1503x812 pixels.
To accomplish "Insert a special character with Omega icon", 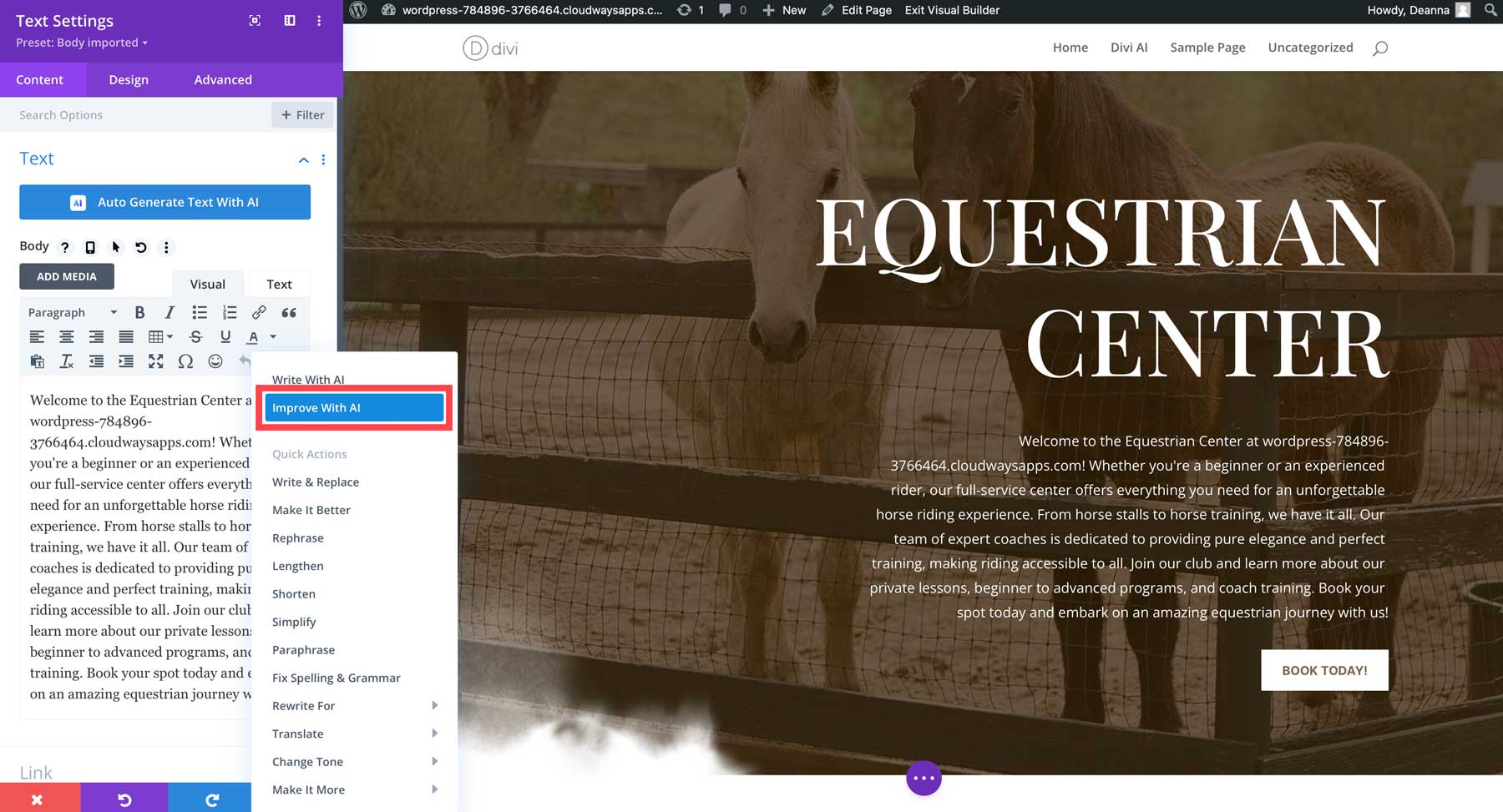I will (x=185, y=361).
